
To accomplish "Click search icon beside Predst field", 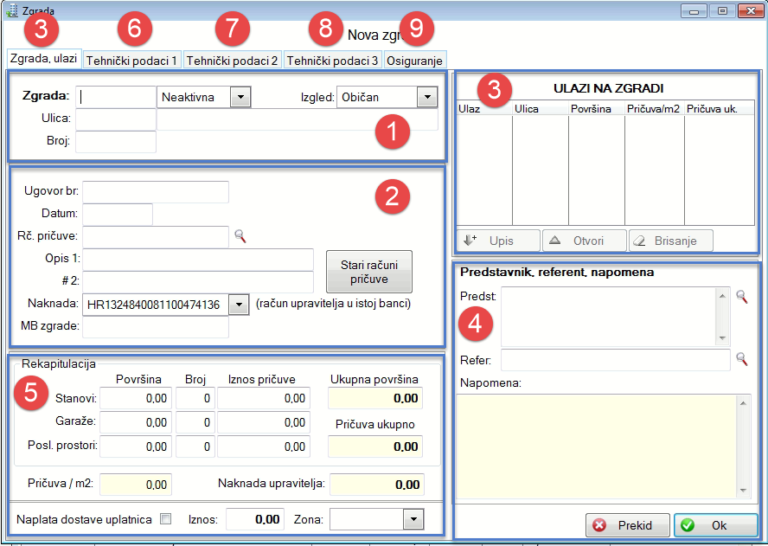I will click(x=741, y=297).
